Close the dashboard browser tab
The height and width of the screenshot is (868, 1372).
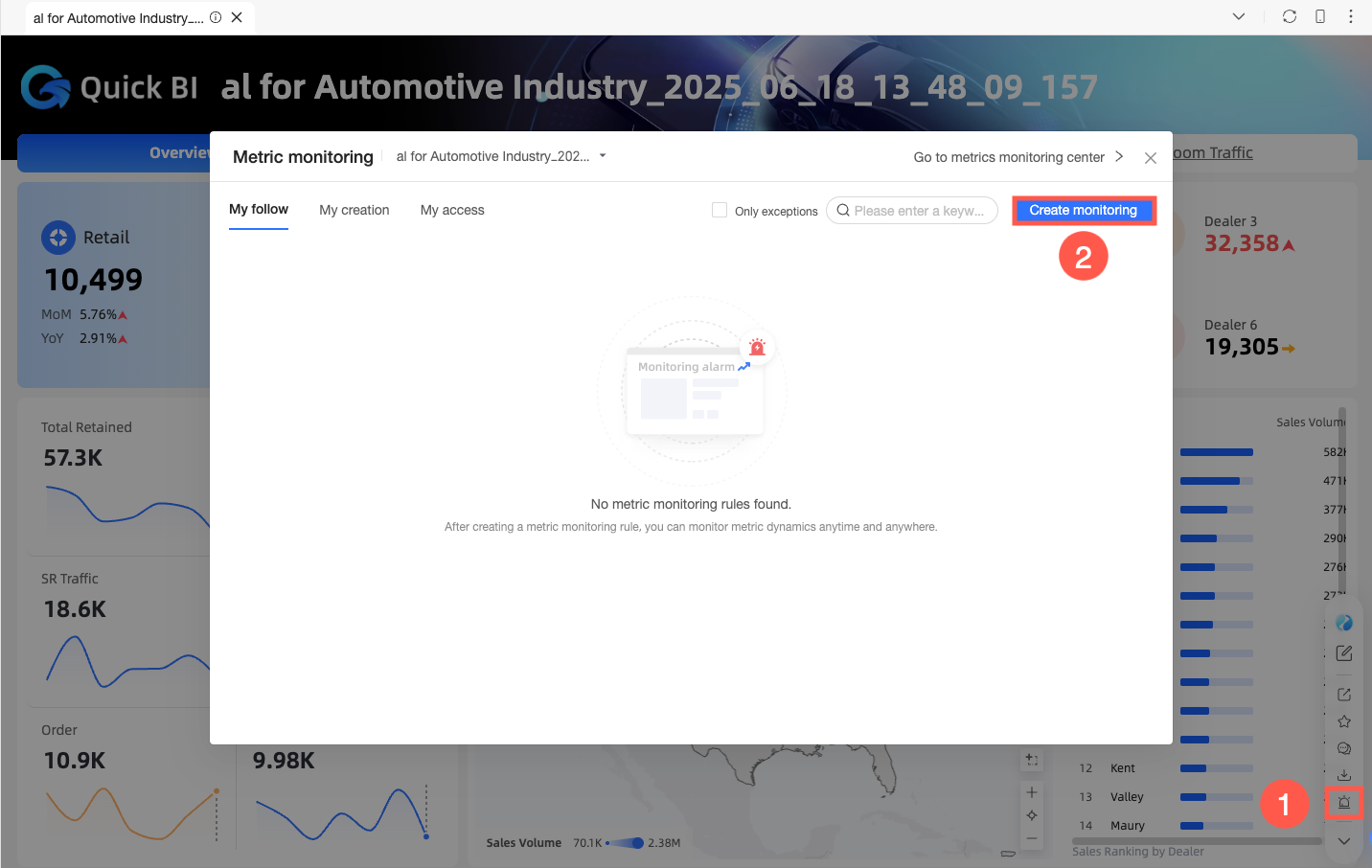(x=237, y=17)
